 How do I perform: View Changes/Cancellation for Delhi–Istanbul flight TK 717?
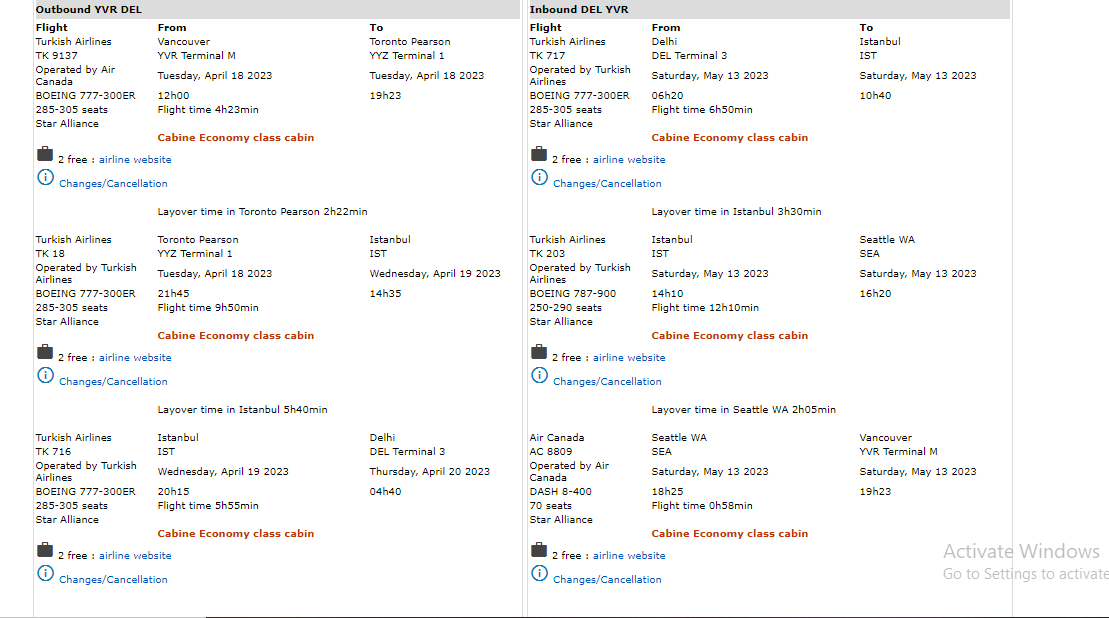point(607,184)
